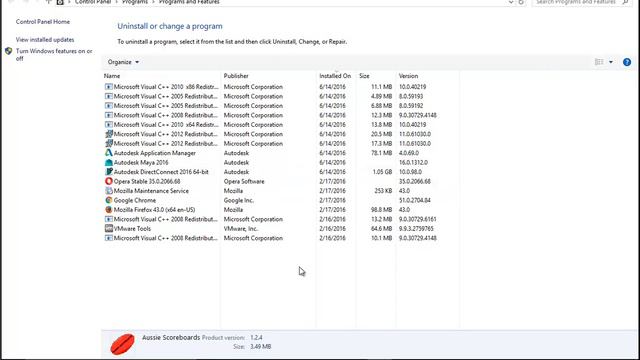
Task: Click the Opera Software publisher cell
Action: [244, 181]
